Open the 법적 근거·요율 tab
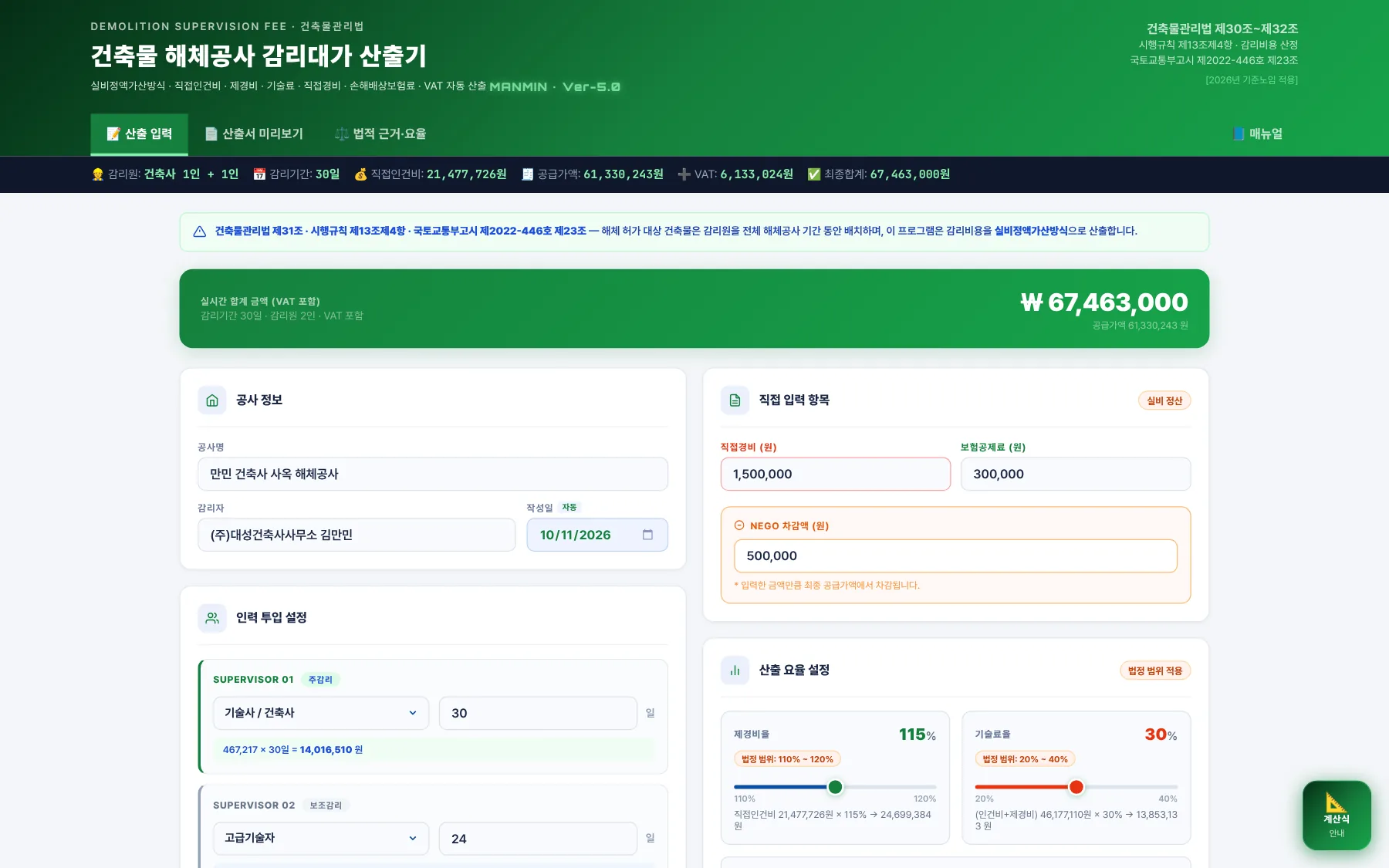Screen dimensions: 1389x868 [380, 134]
